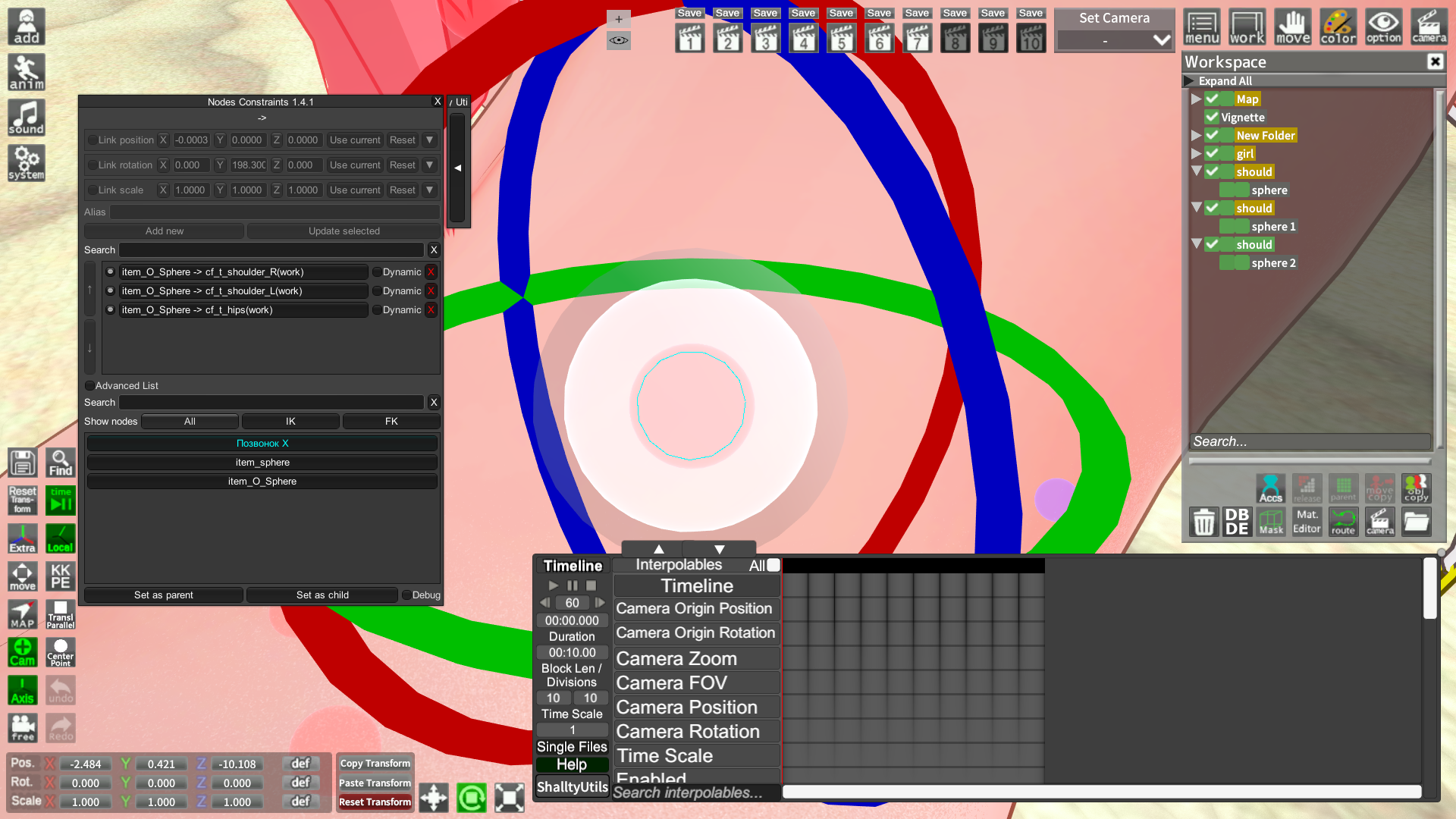1456x819 pixels.
Task: Expand the Map tree item
Action: (1196, 99)
